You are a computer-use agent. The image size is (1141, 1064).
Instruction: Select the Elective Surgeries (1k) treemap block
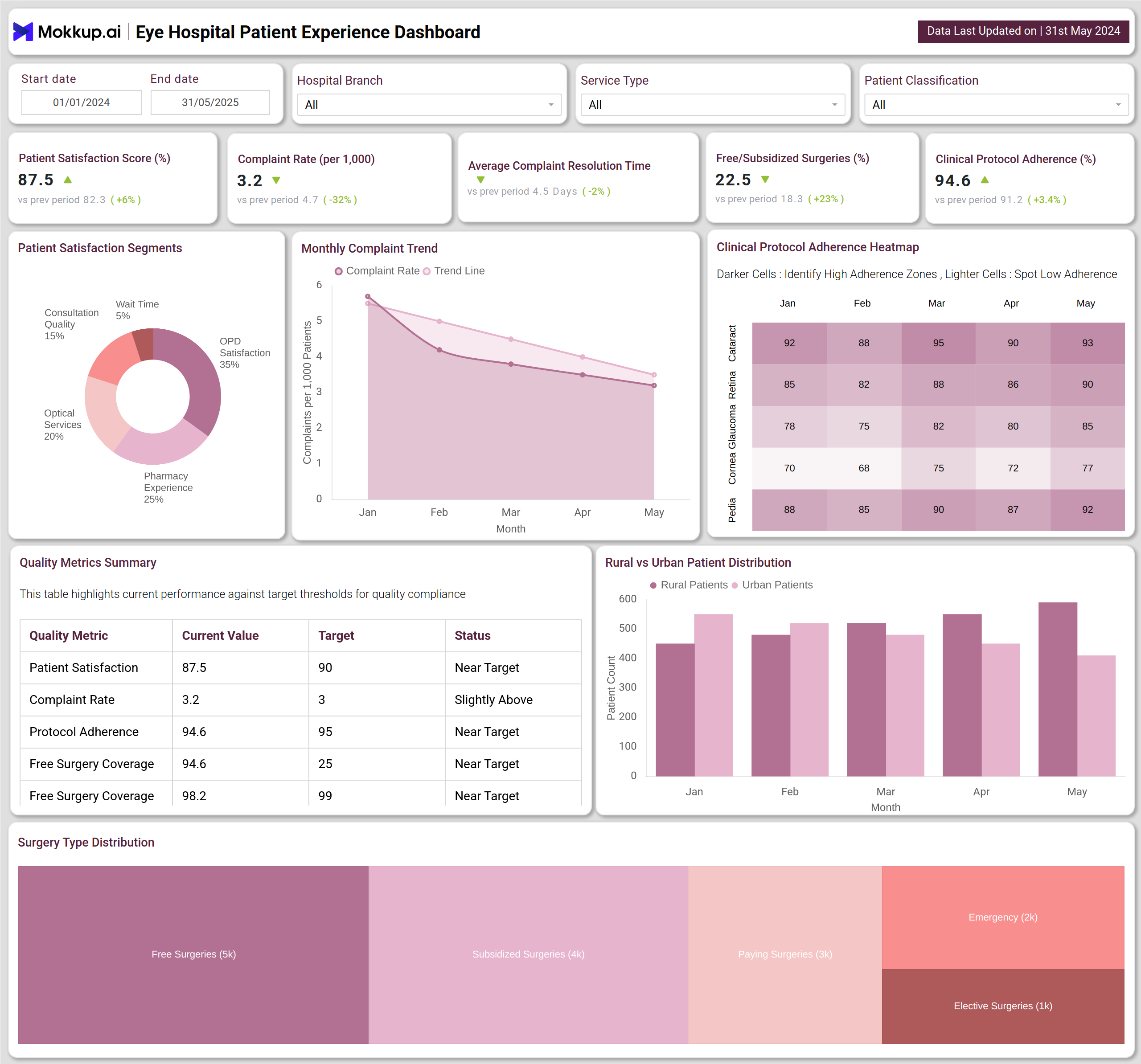[1003, 1006]
